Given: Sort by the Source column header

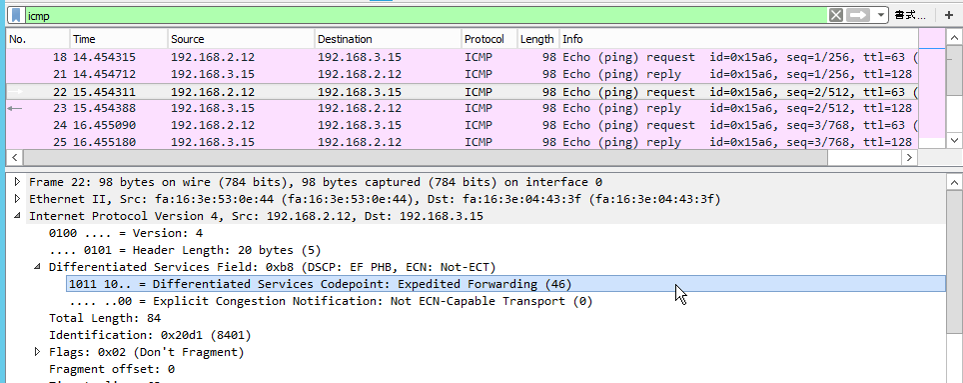Looking at the screenshot, I should [241, 39].
